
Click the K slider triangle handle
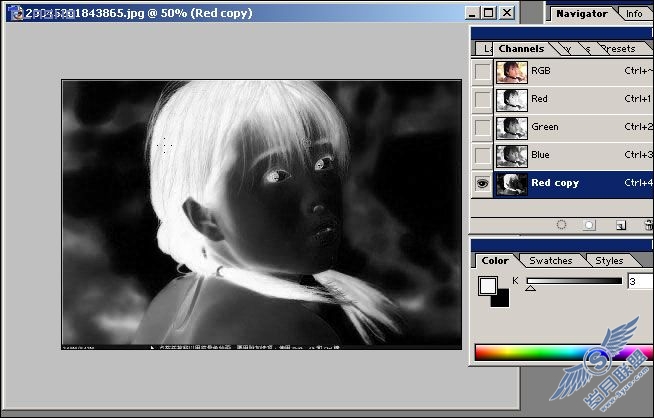tap(530, 288)
